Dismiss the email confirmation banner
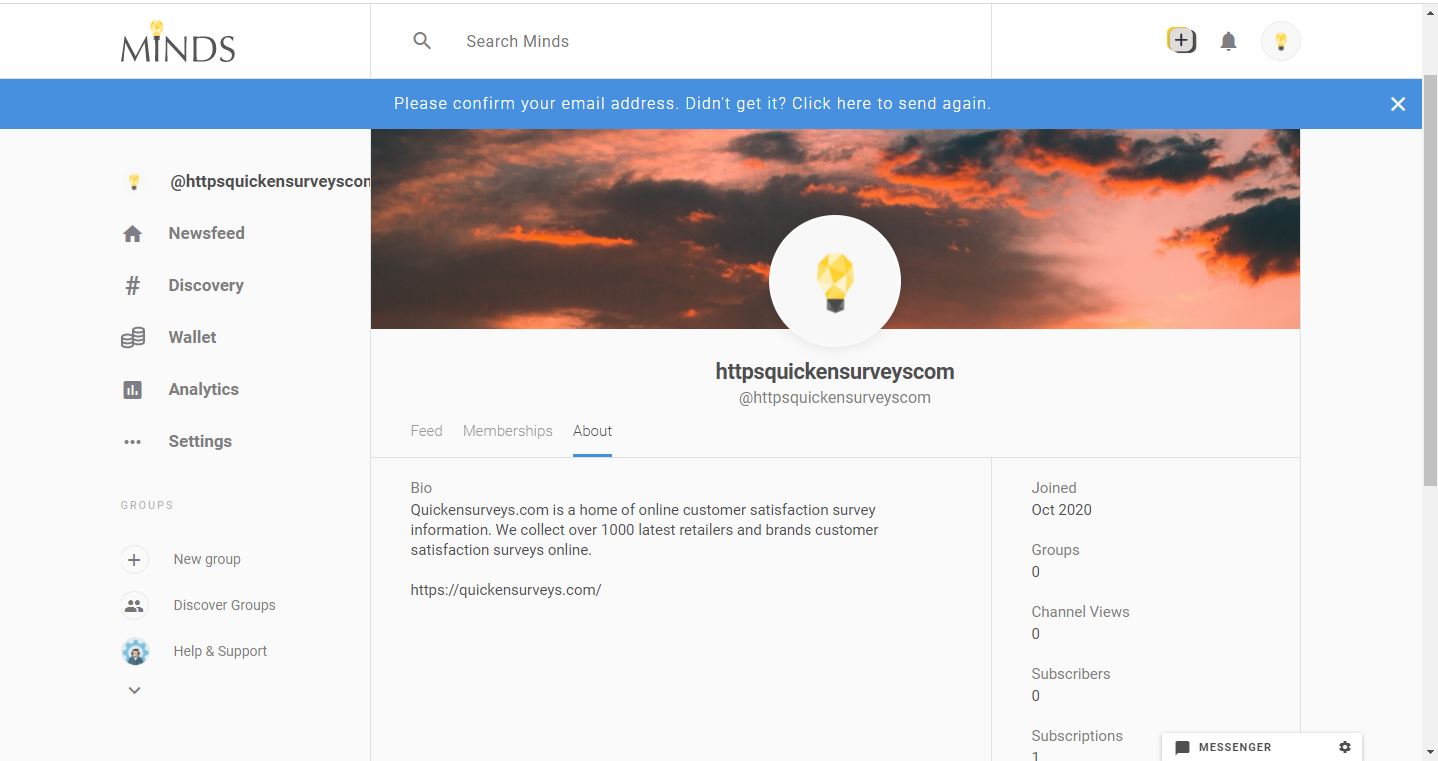The height and width of the screenshot is (761, 1438). click(x=1398, y=104)
